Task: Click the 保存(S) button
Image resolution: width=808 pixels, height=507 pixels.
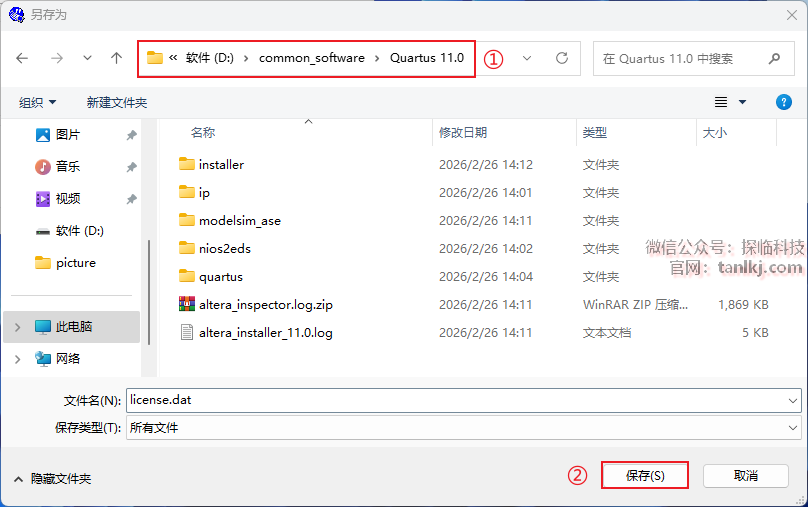Action: click(x=645, y=475)
